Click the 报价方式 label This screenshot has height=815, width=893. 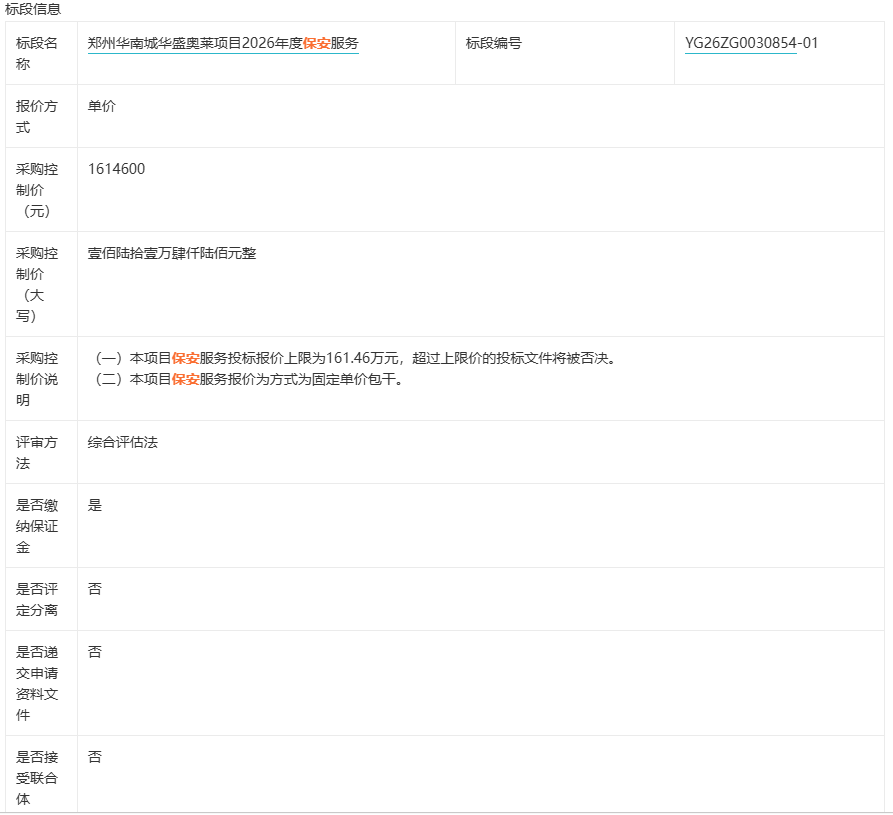38,116
